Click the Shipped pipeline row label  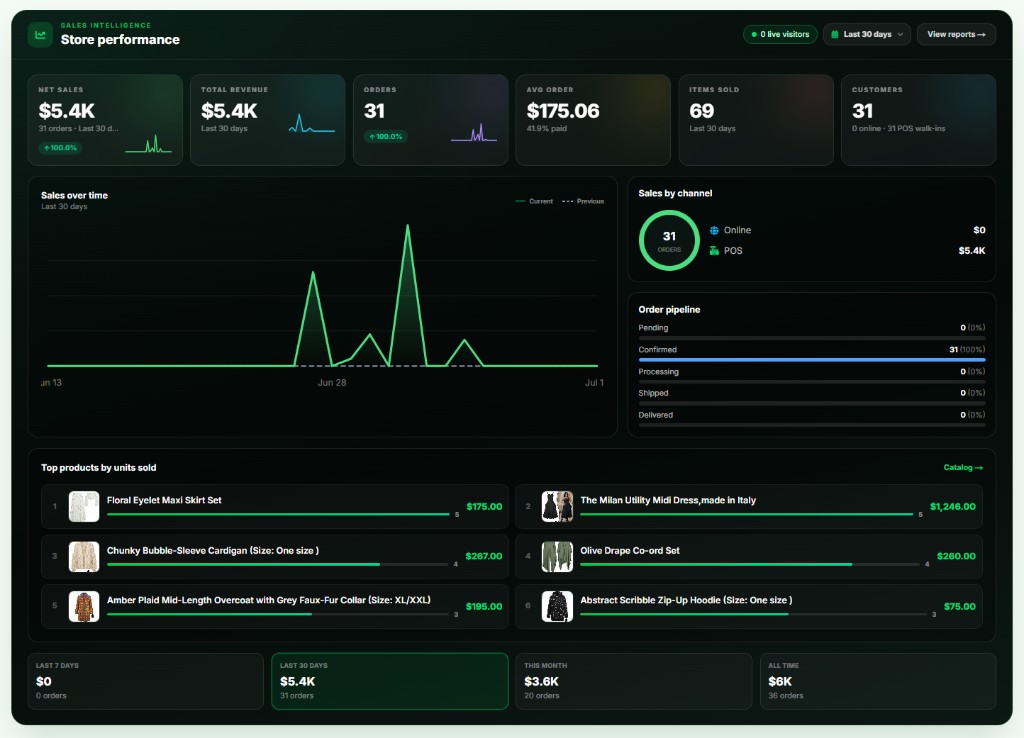pyautogui.click(x=653, y=393)
